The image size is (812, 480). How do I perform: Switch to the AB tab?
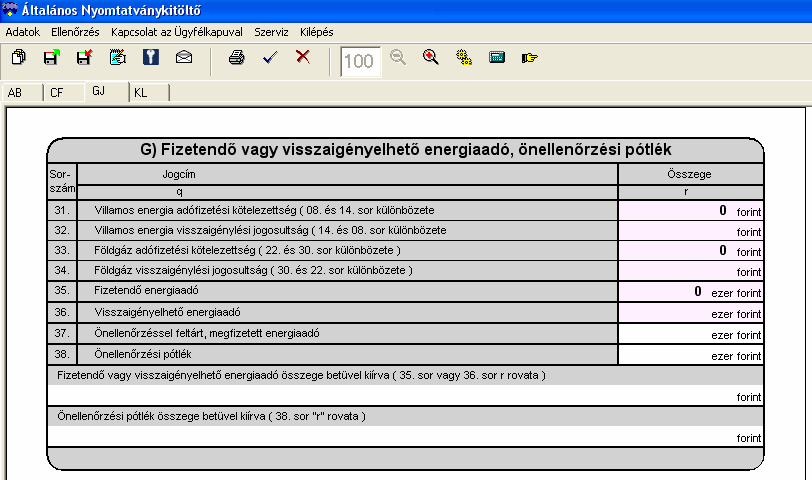tap(22, 93)
